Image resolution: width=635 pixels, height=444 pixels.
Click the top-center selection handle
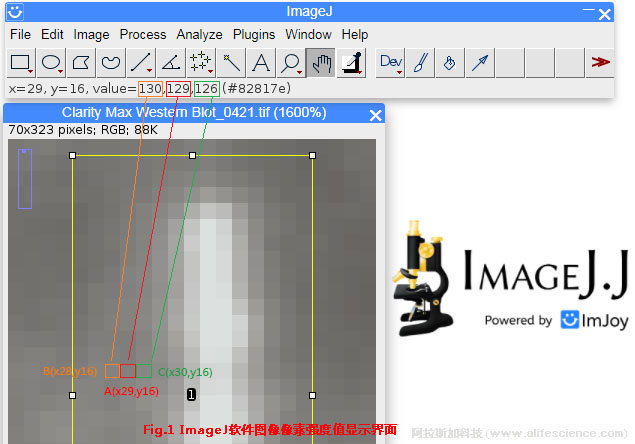click(192, 155)
